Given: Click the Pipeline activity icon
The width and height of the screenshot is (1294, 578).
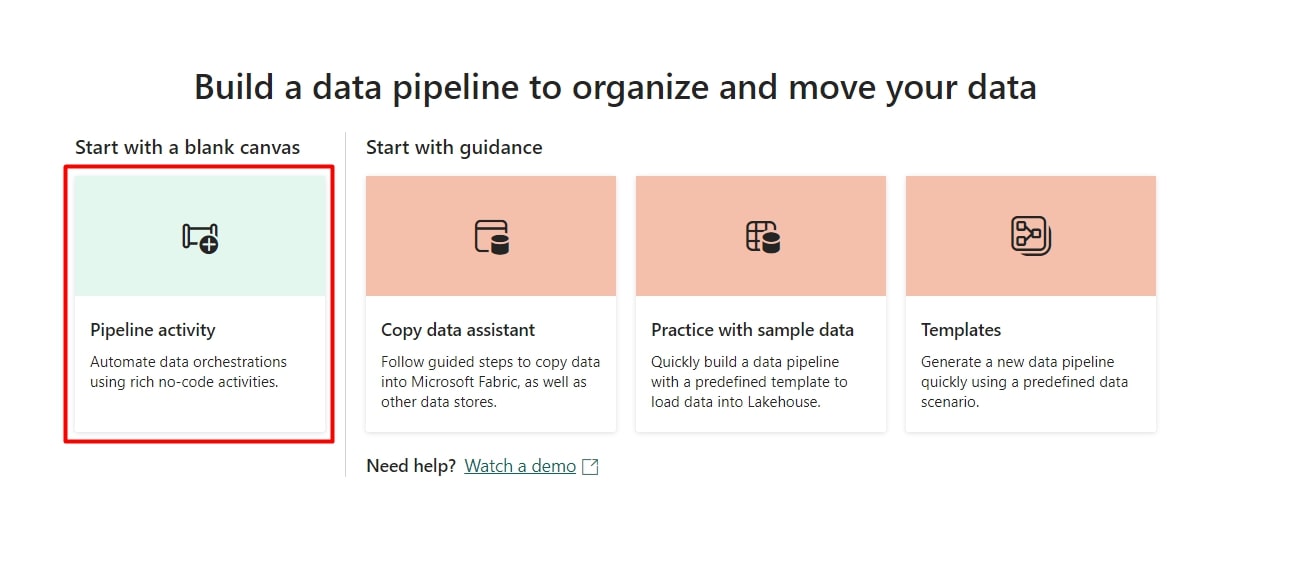Looking at the screenshot, I should click(200, 237).
